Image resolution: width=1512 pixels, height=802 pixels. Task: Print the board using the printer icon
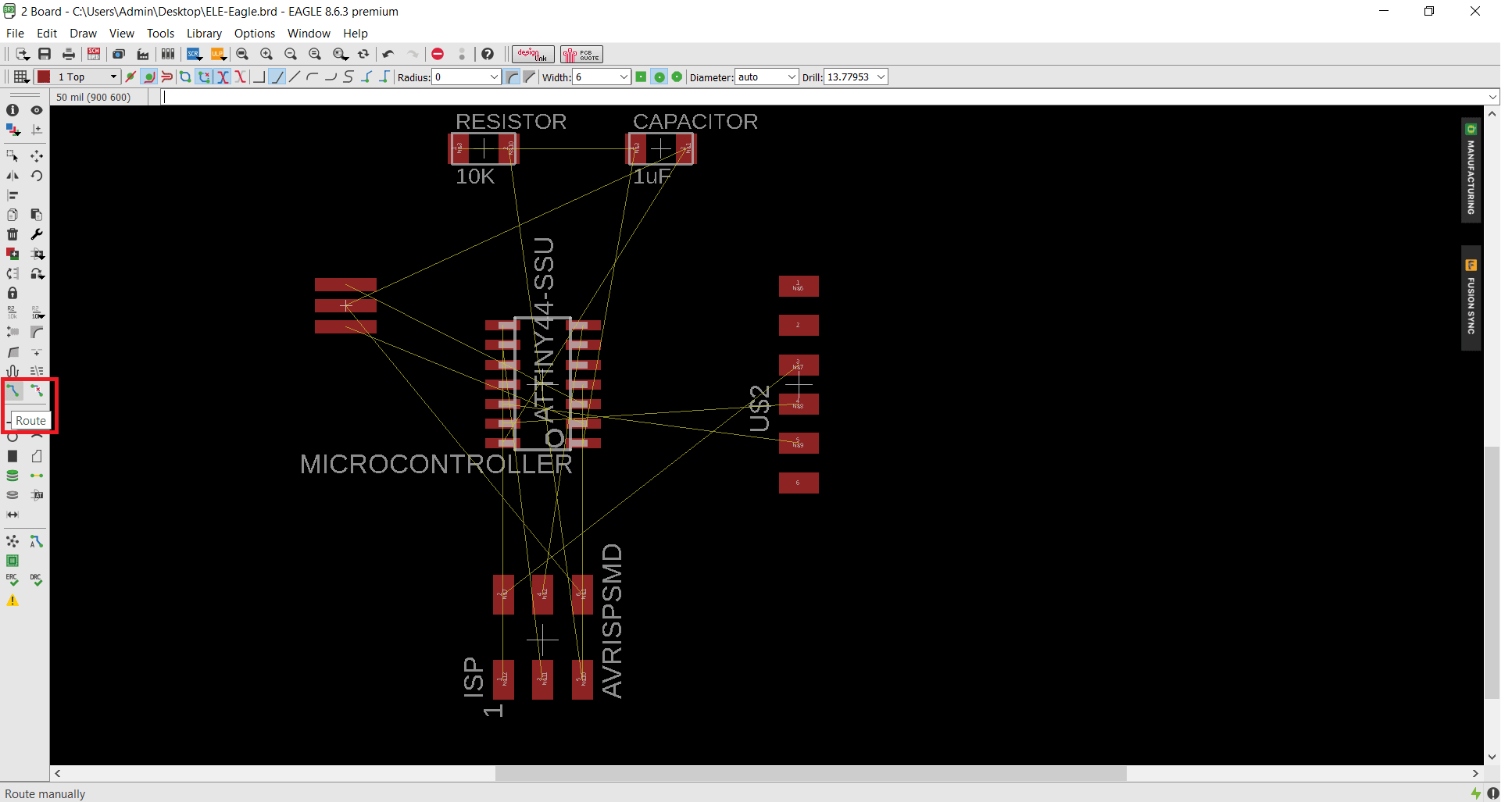69,54
